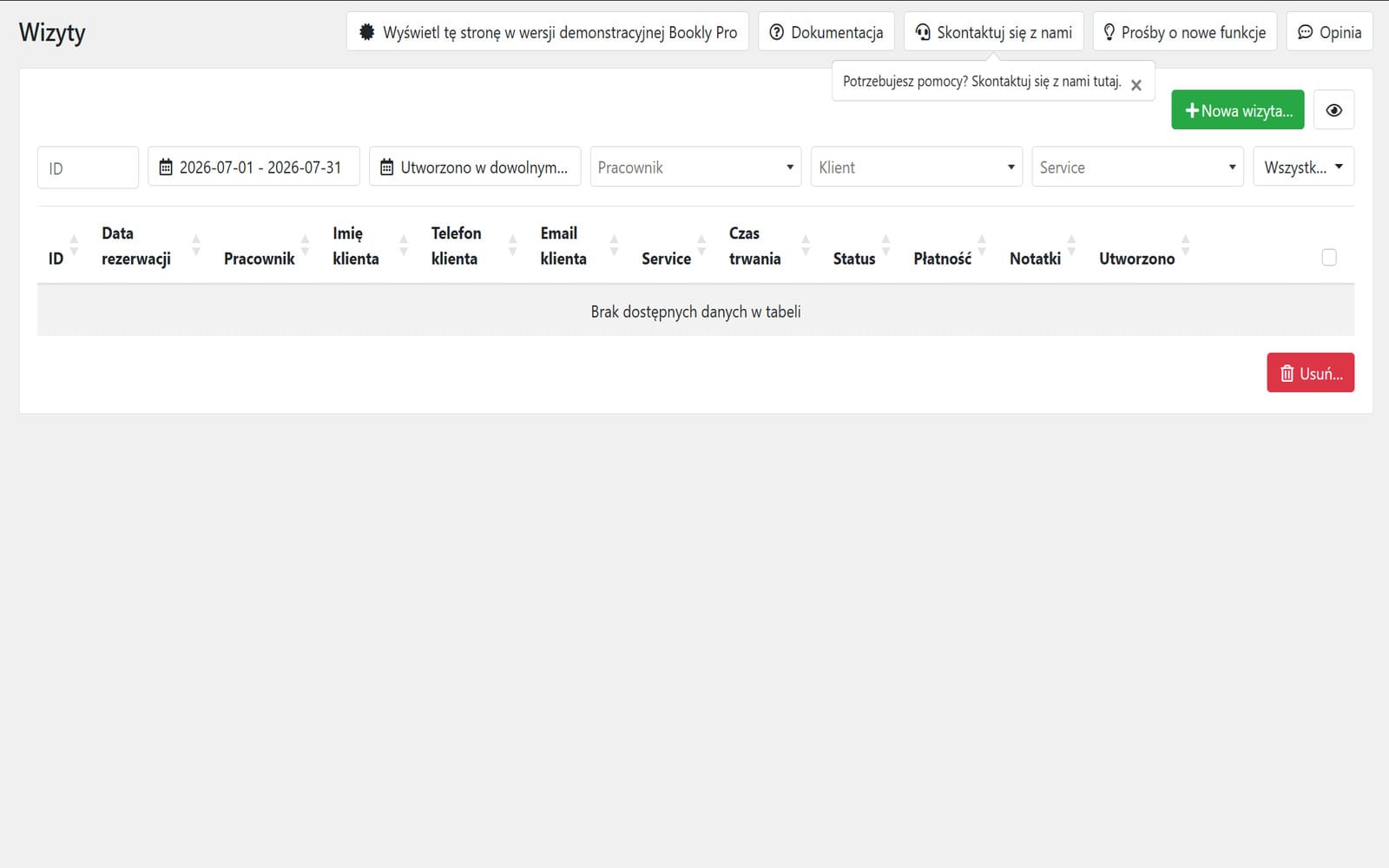Click the Wizyty page heading

click(x=52, y=32)
